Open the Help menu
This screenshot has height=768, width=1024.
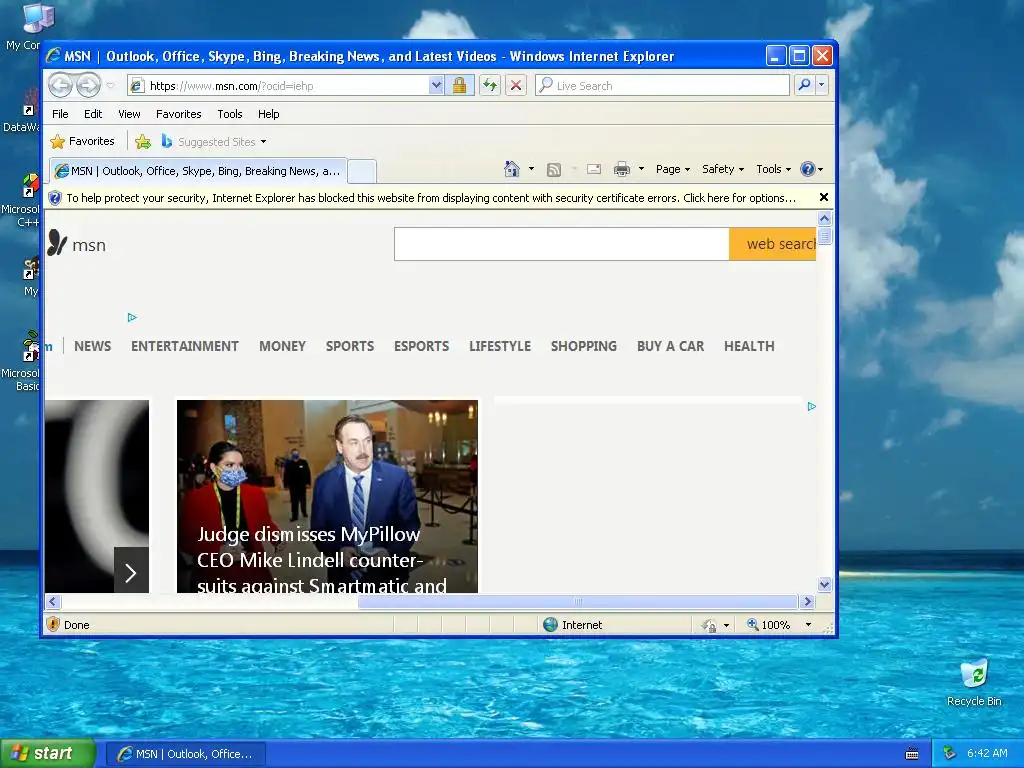tap(268, 114)
